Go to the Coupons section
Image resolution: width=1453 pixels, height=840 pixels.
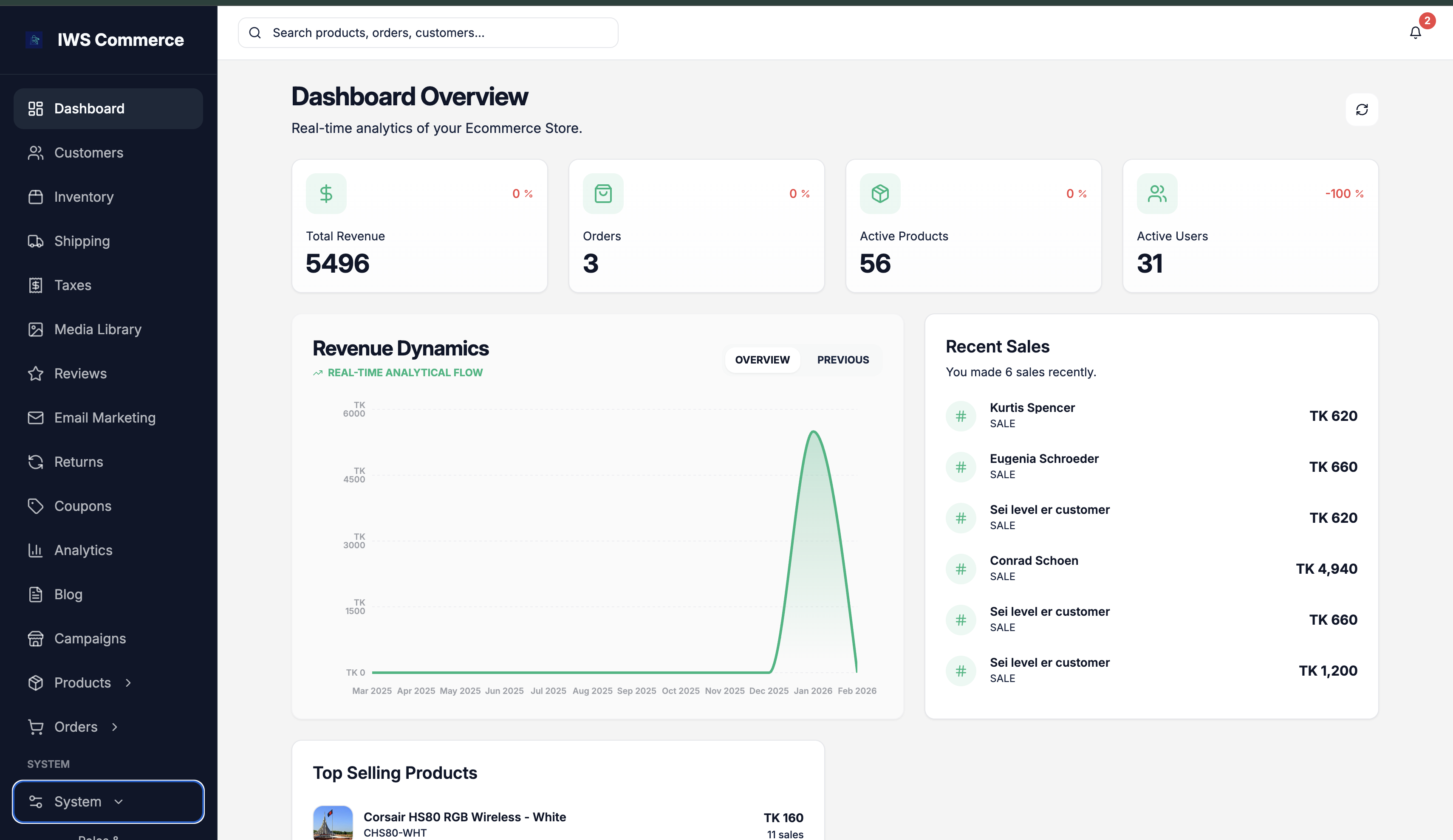[x=82, y=506]
